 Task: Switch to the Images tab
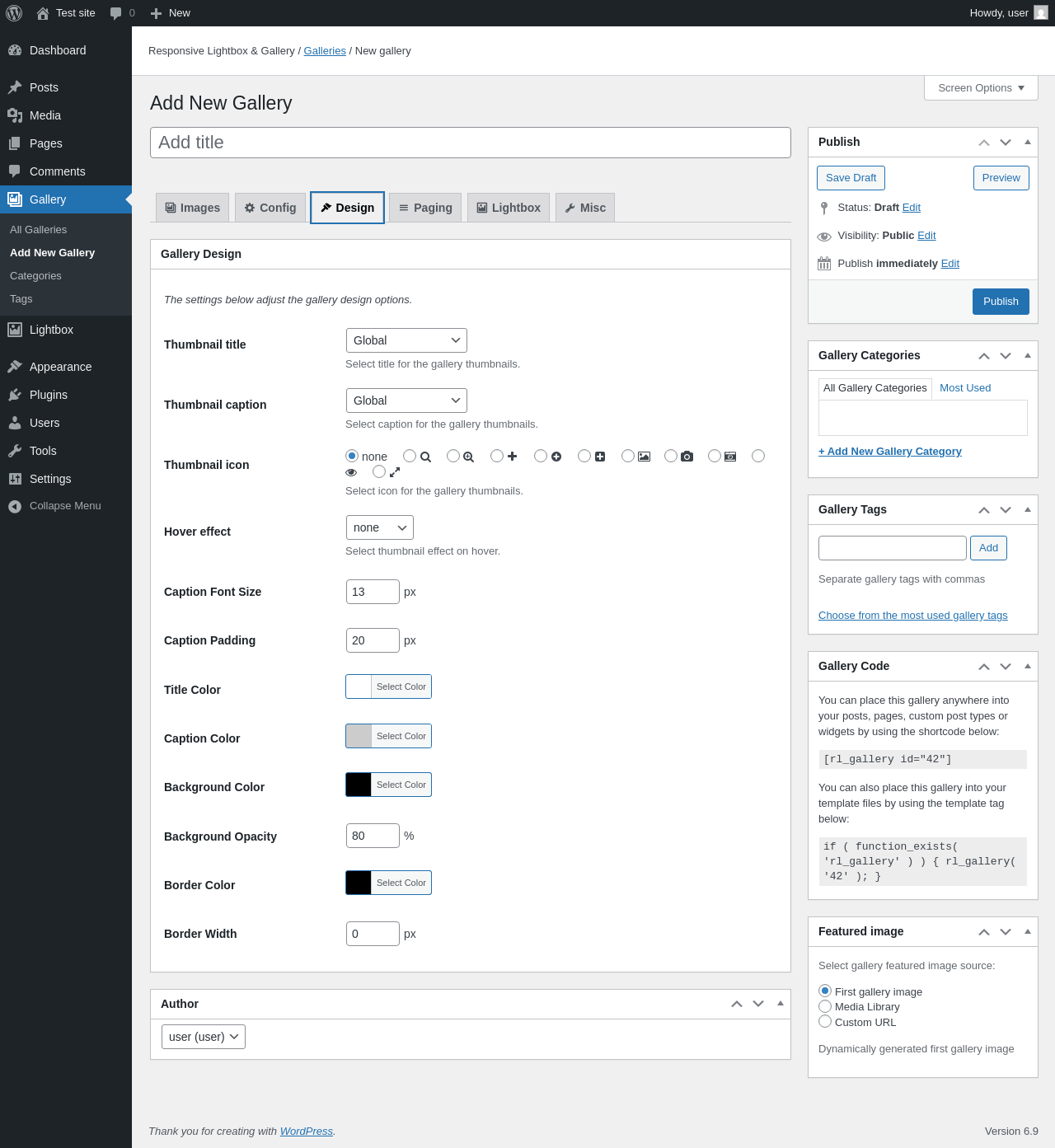tap(193, 208)
